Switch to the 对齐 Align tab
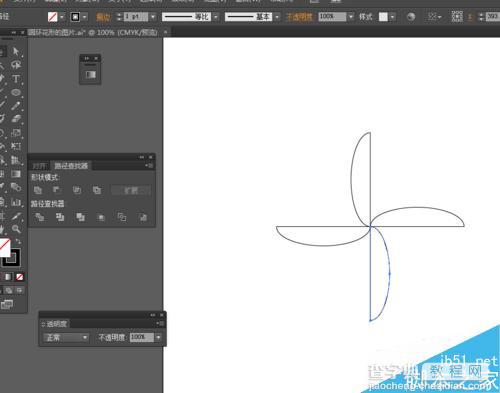Screen dimensions: 500x393 (39, 166)
